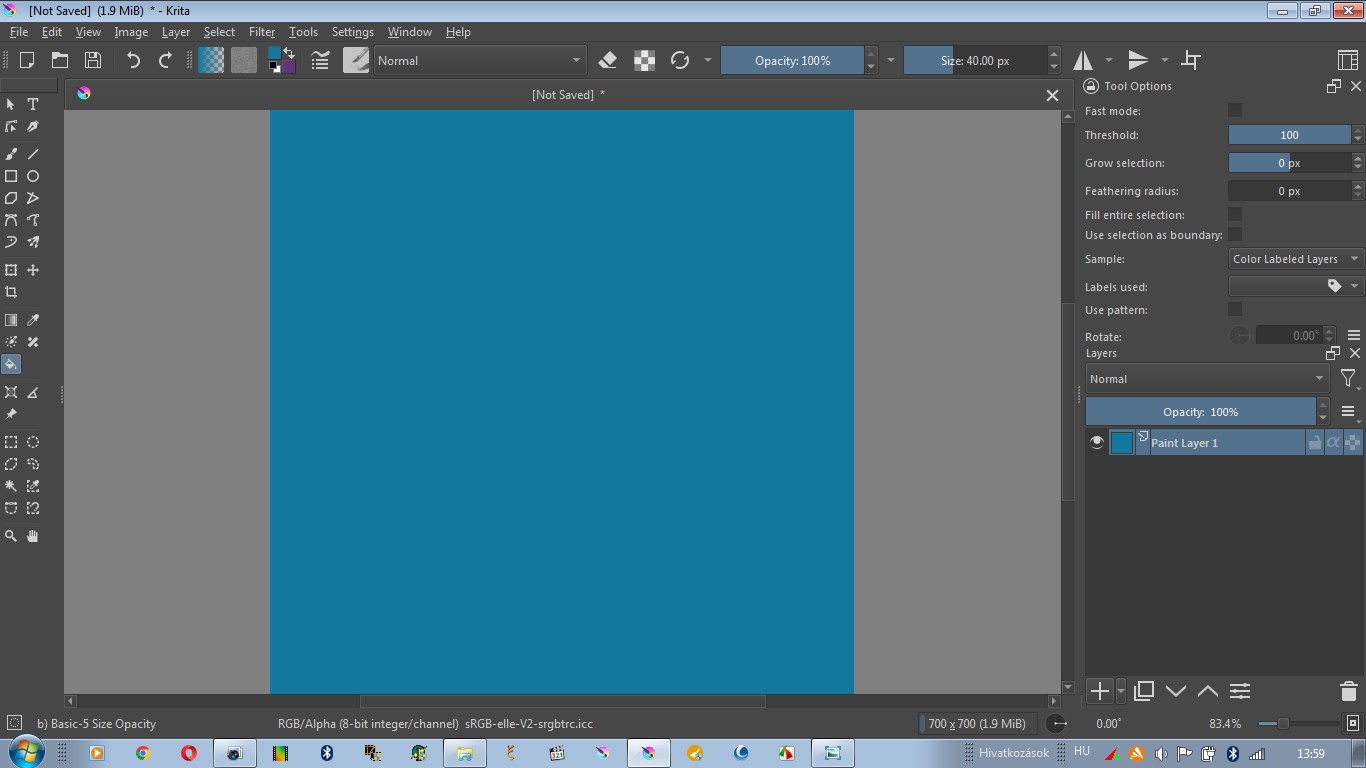Toggle preserve alpha checkerboard button
This screenshot has height=768, width=1366.
645,60
